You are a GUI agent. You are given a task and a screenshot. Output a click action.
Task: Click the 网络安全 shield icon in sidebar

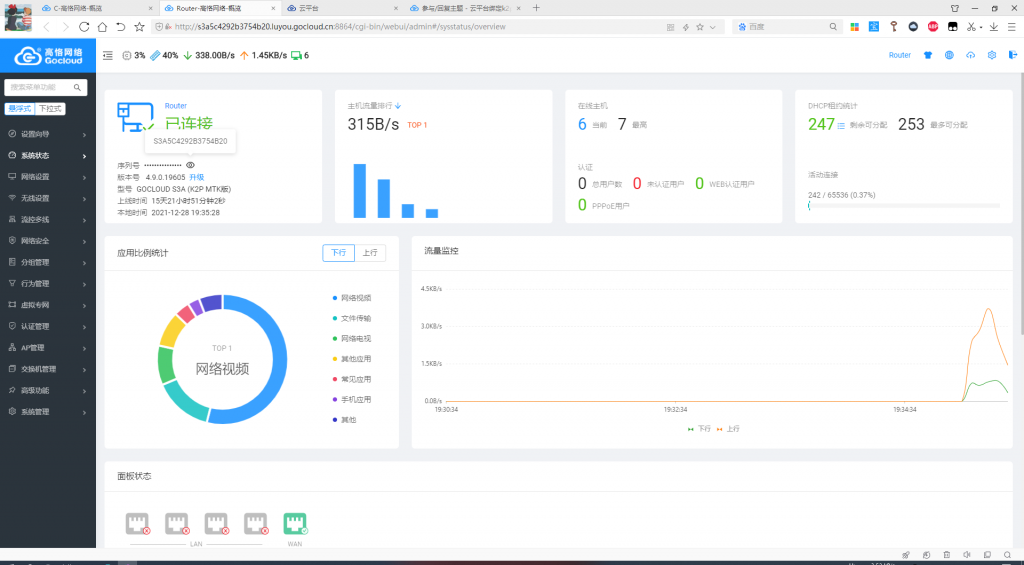pyautogui.click(x=12, y=240)
